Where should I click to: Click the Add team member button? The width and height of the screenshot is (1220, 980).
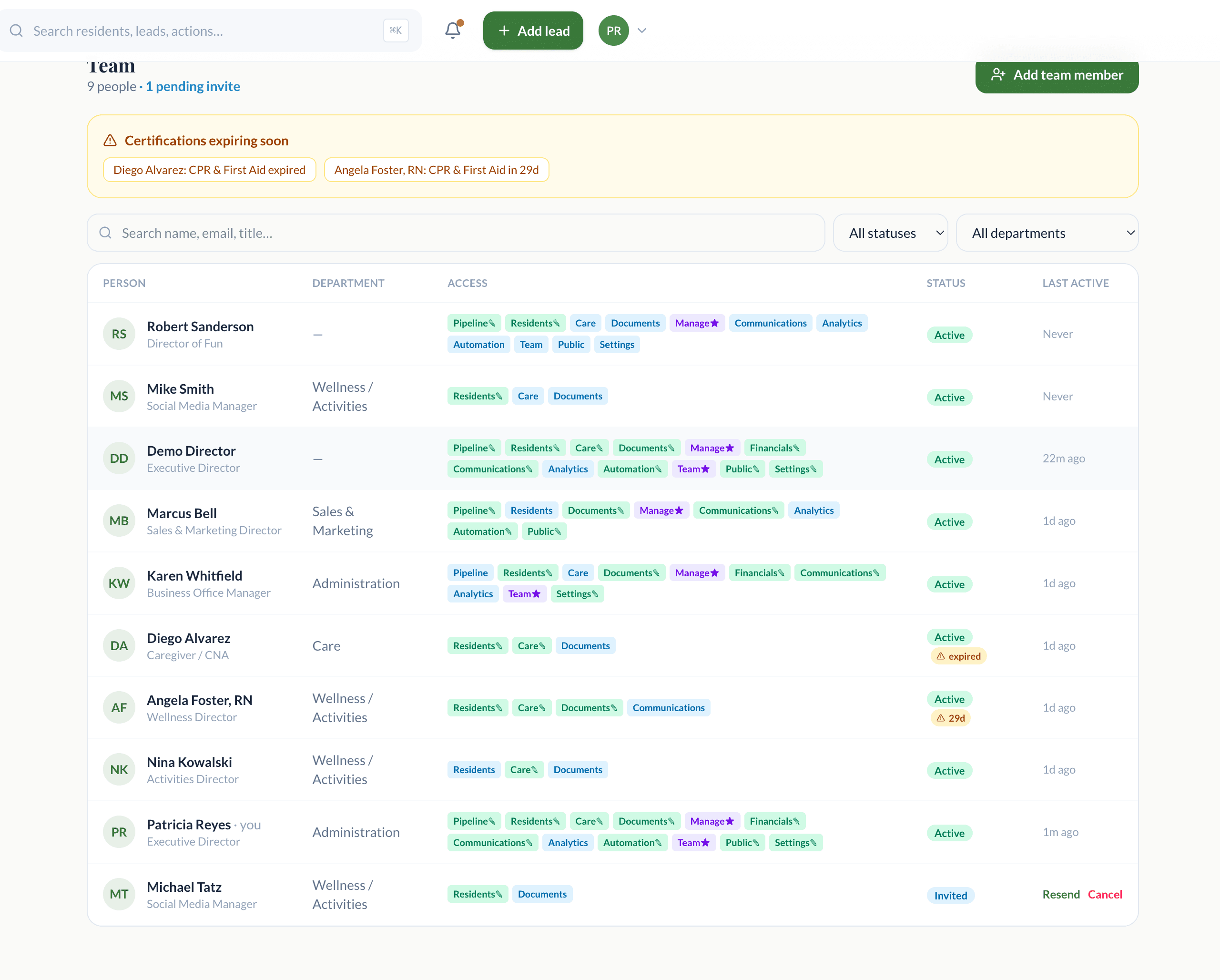[x=1057, y=75]
